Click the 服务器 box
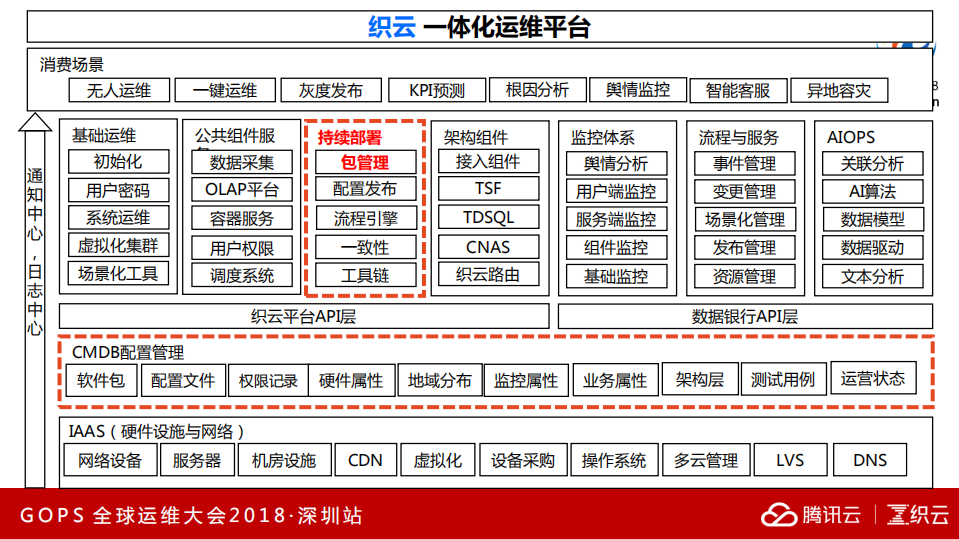 click(x=197, y=460)
